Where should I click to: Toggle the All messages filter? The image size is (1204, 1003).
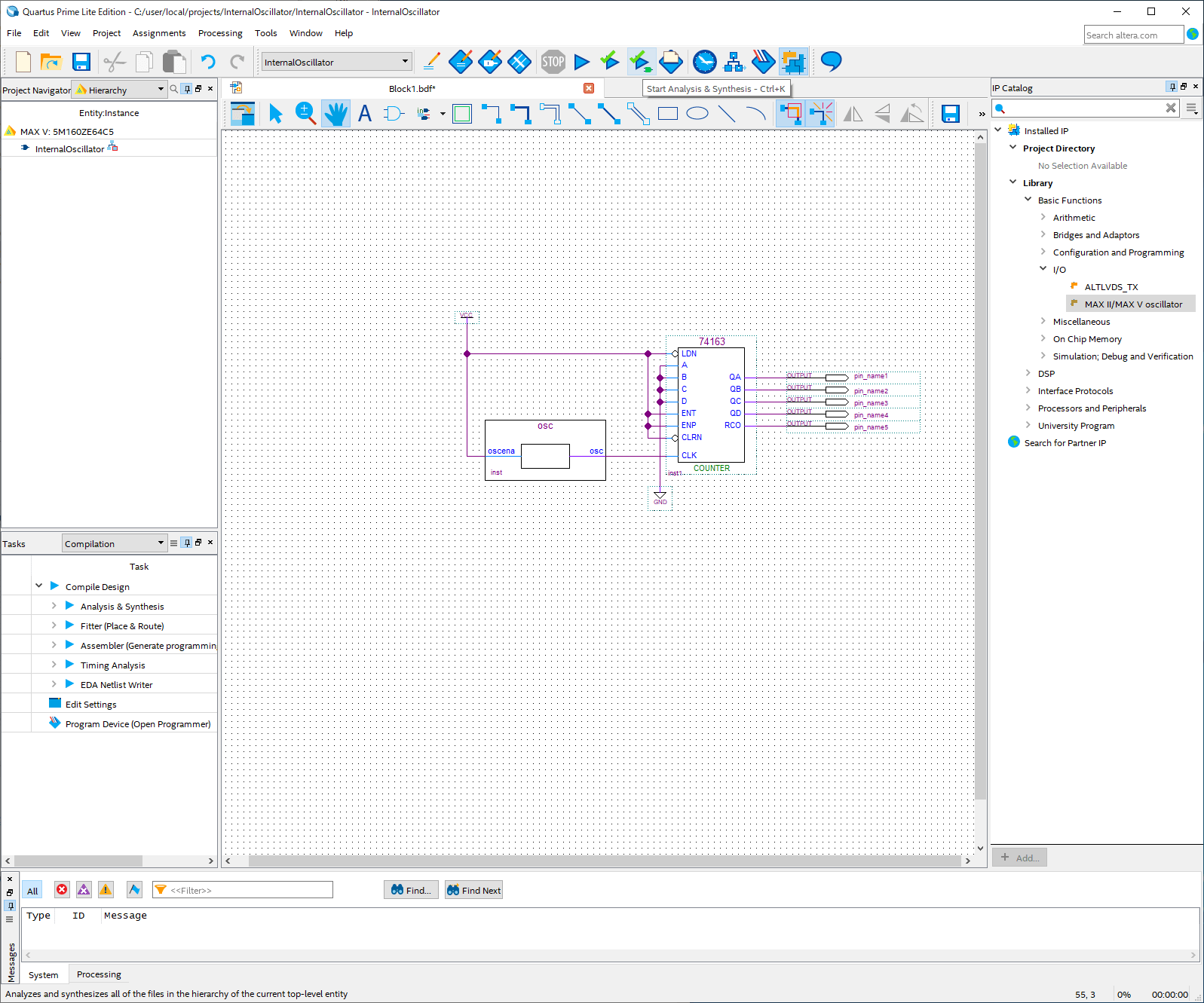tap(32, 891)
